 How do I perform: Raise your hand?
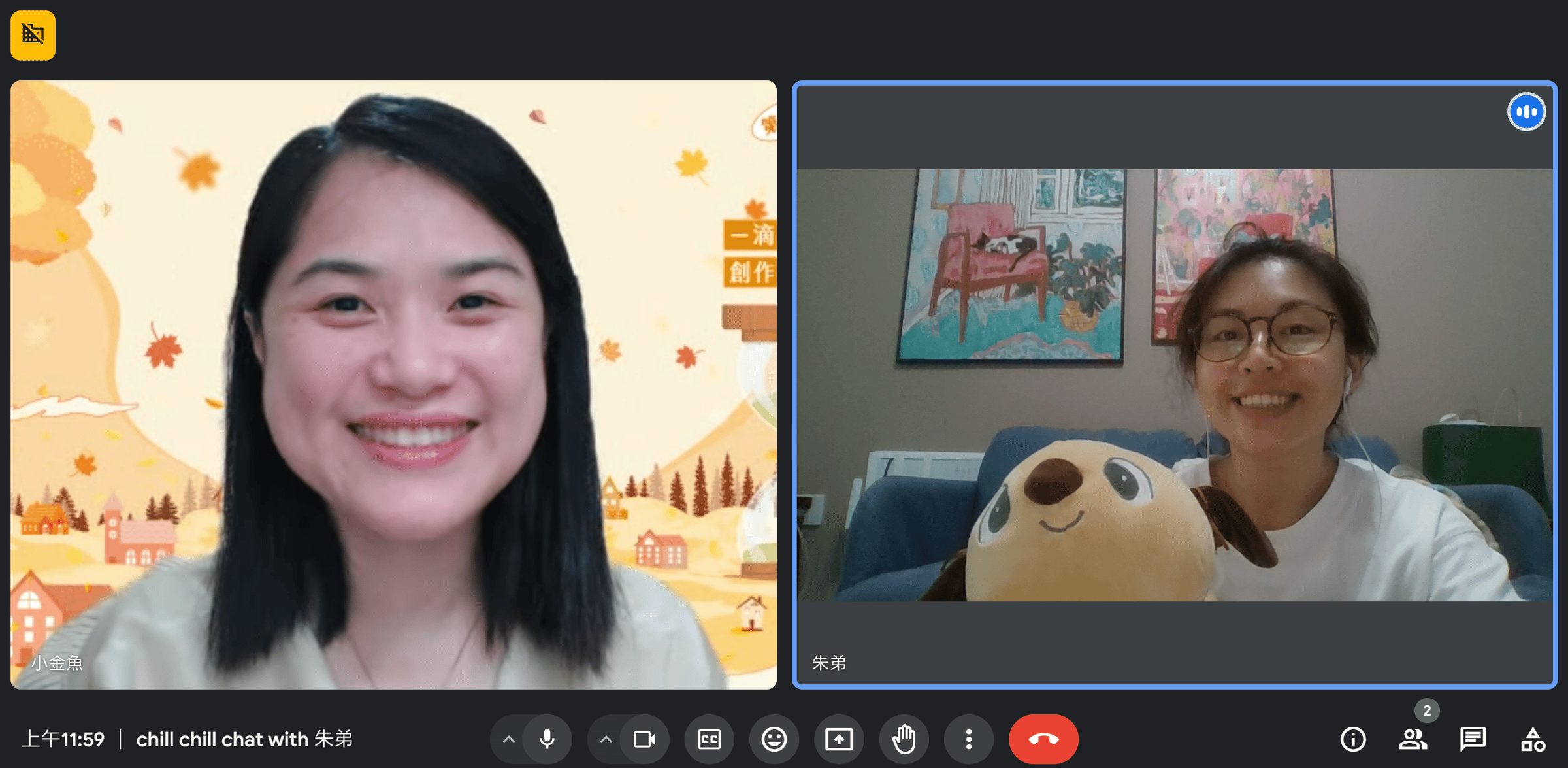pyautogui.click(x=904, y=739)
